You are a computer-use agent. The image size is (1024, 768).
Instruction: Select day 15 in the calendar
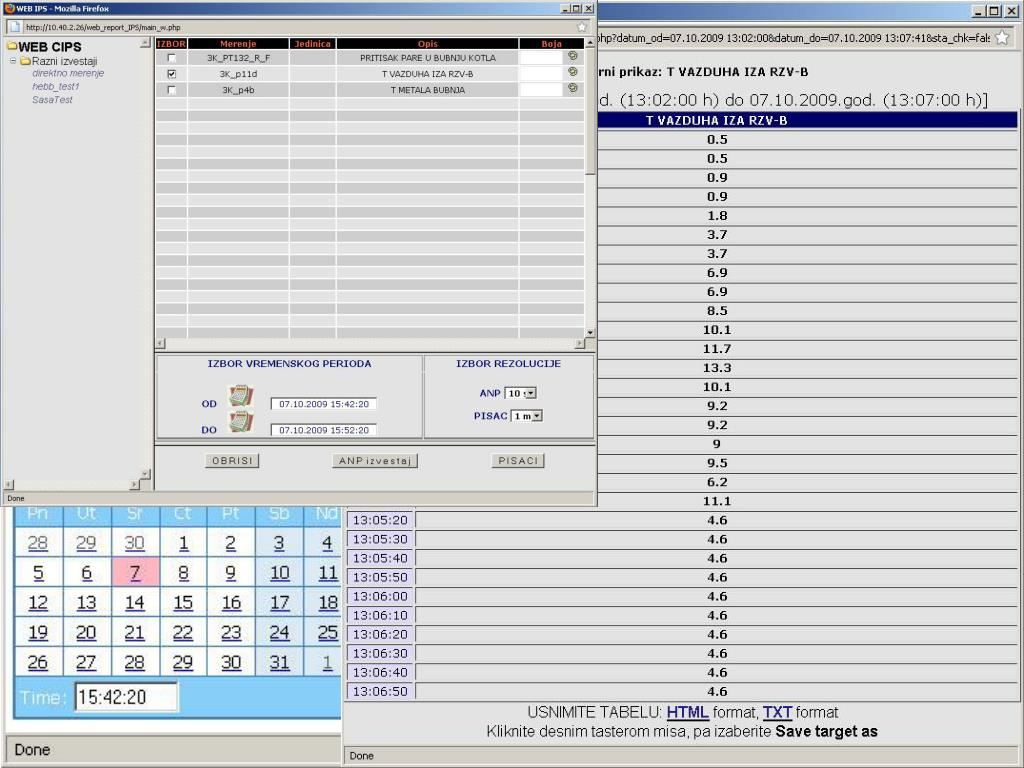(x=184, y=602)
